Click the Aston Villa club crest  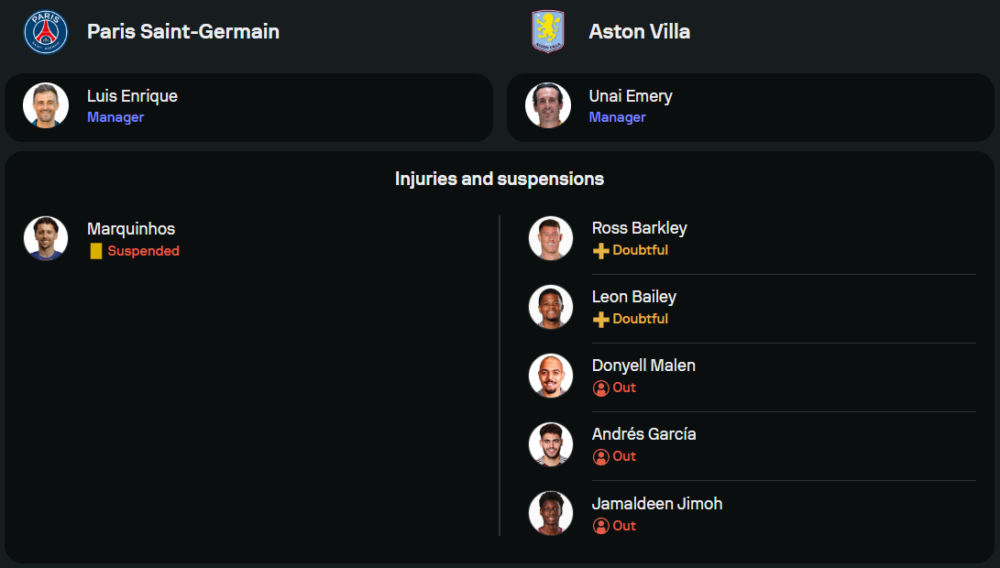pyautogui.click(x=548, y=32)
